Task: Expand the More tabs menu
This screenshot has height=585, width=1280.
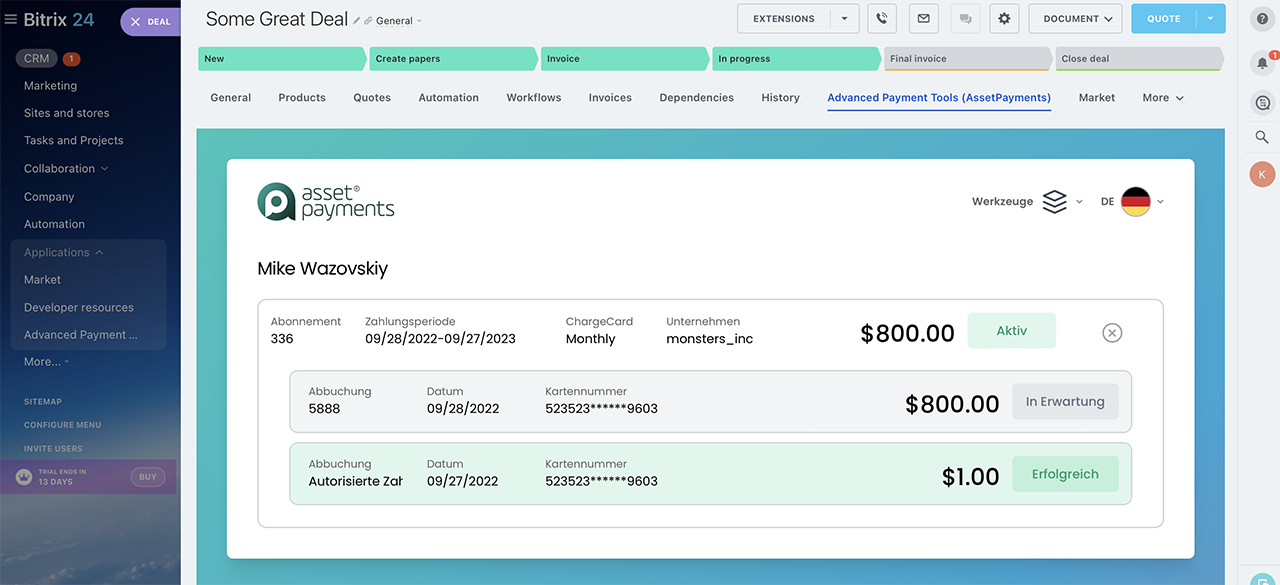Action: (1162, 98)
